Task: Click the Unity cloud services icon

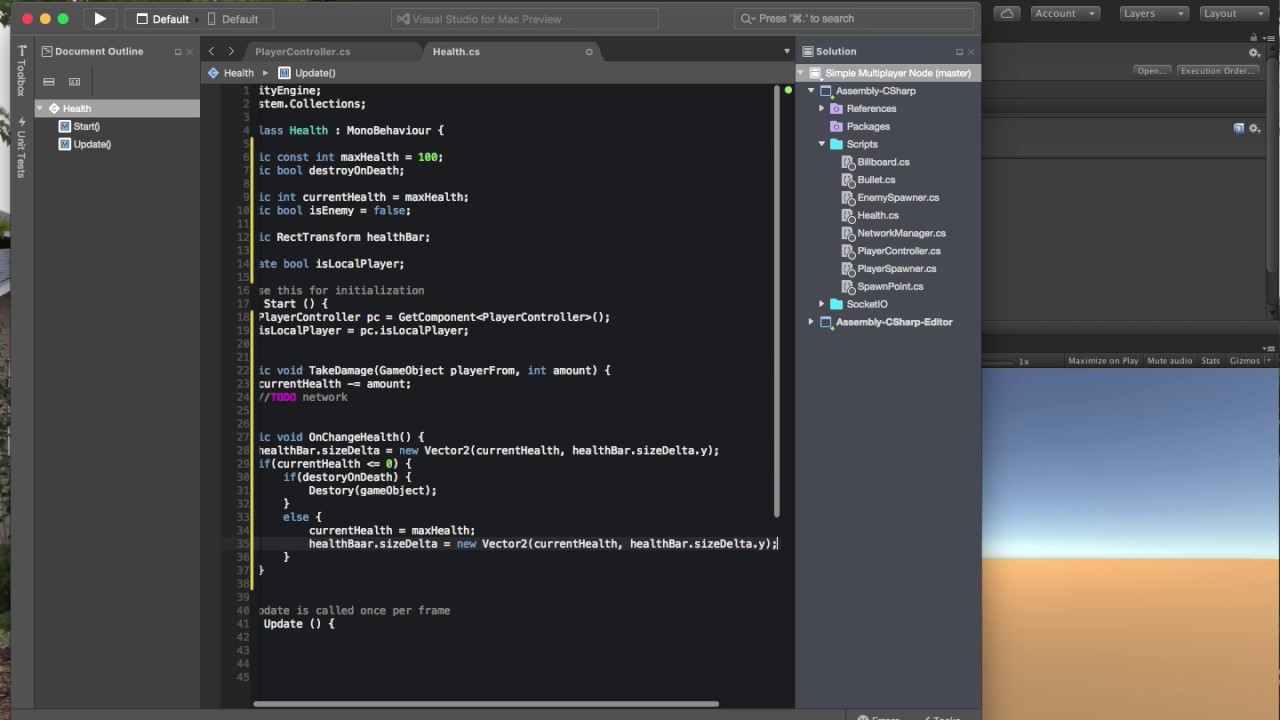Action: [1007, 13]
